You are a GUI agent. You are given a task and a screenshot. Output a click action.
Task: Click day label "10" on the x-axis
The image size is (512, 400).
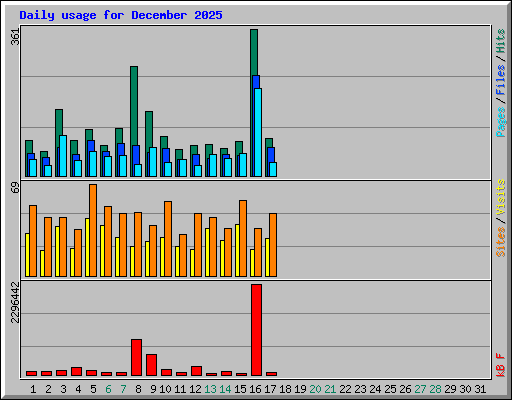pos(165,389)
